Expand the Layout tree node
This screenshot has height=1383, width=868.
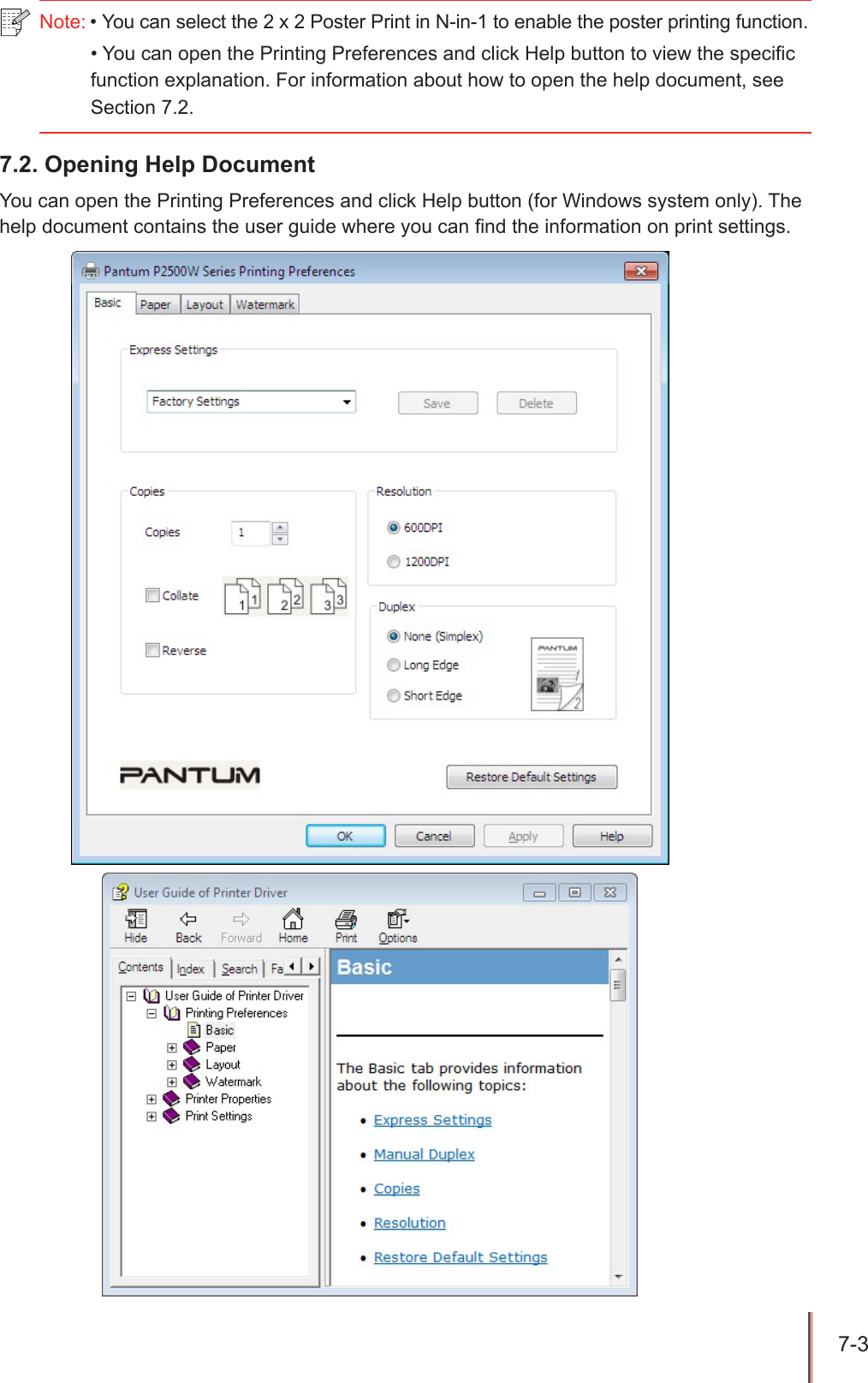pyautogui.click(x=172, y=1064)
